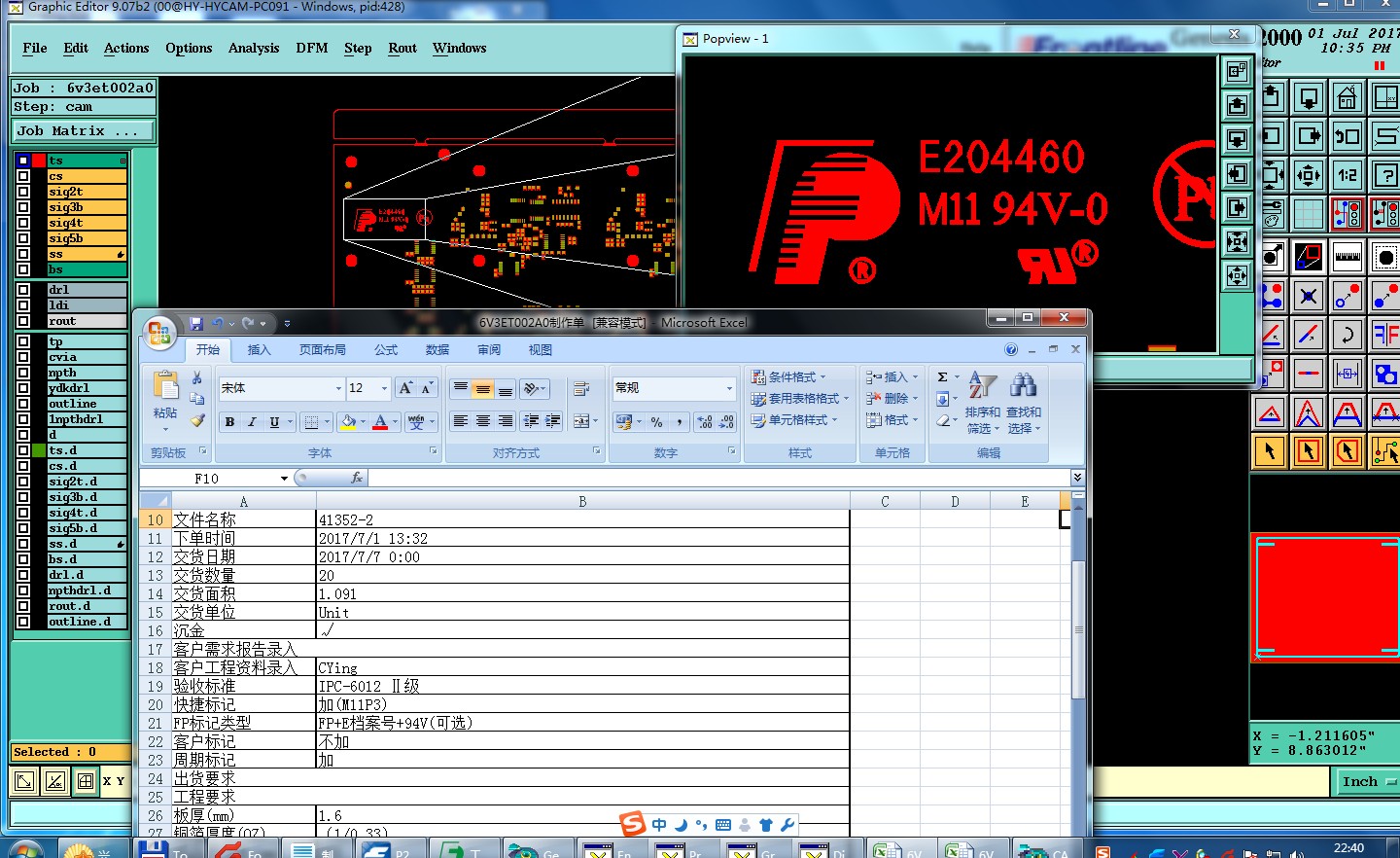Open the font name 宋体 dropdown
This screenshot has width=1400, height=858.
338,388
